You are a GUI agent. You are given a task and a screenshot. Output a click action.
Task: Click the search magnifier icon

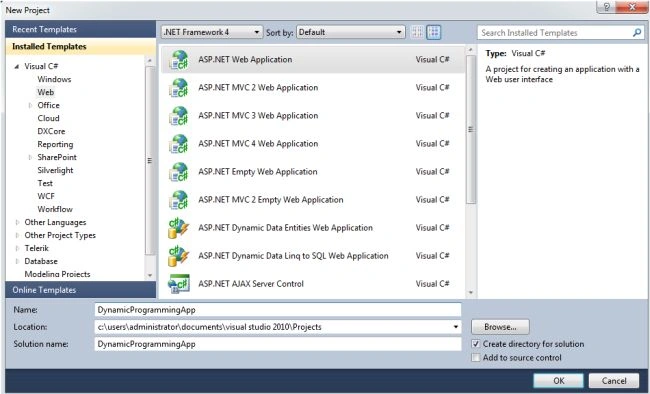637,32
